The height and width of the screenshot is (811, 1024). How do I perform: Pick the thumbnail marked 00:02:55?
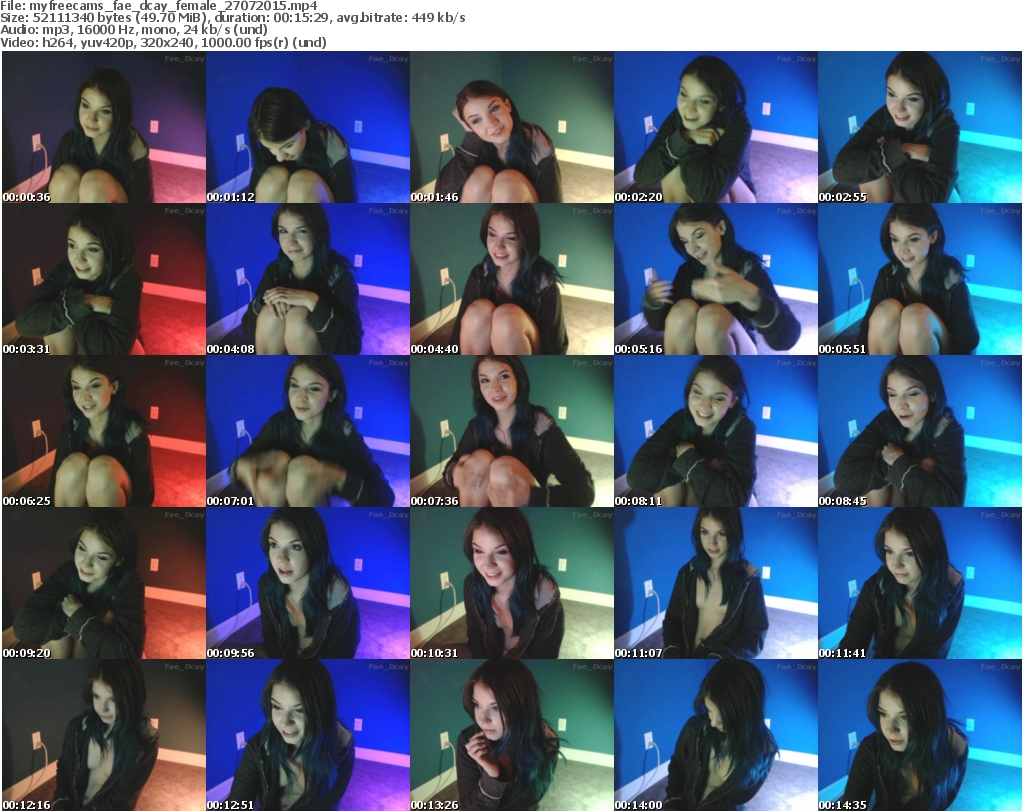[x=920, y=127]
